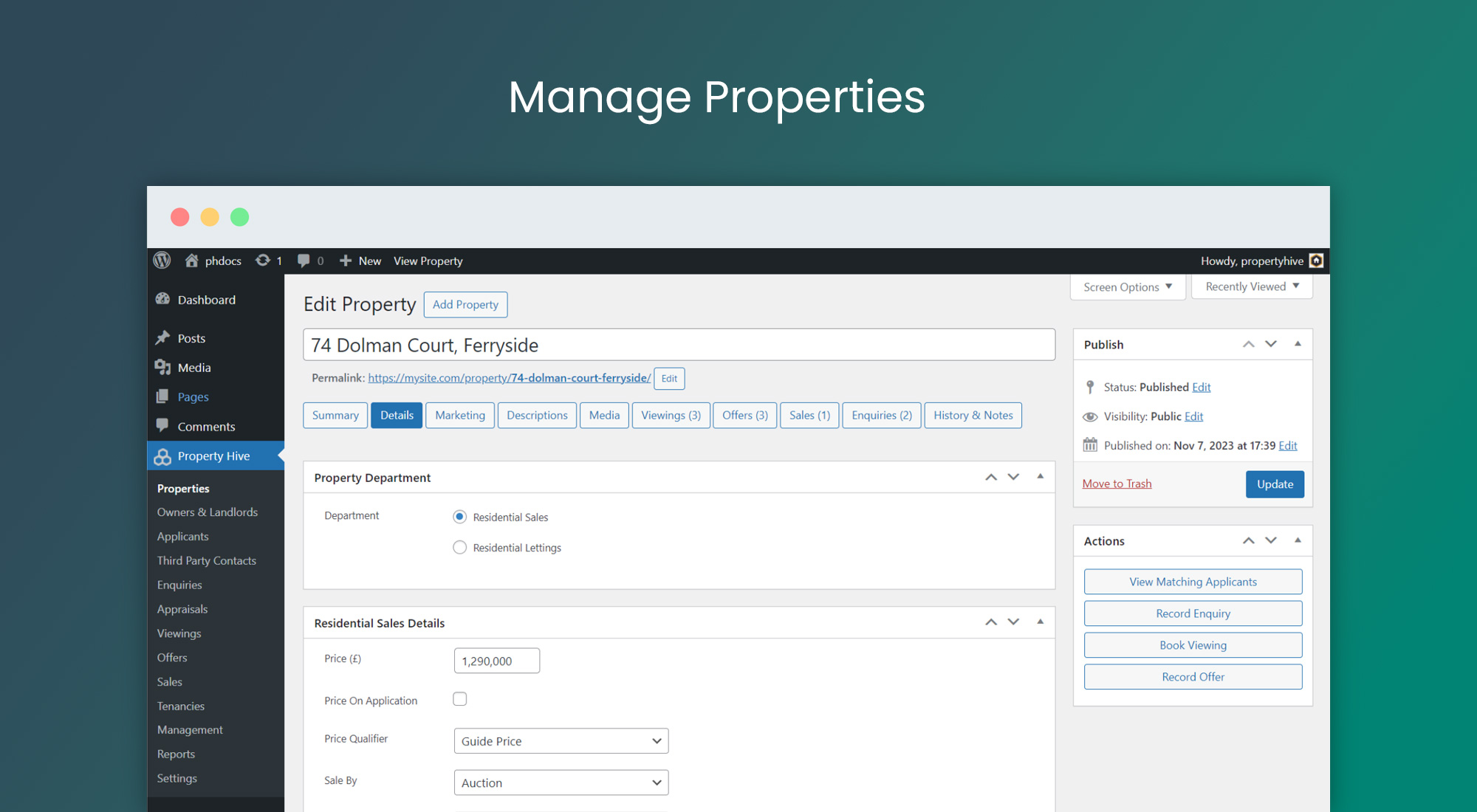Expand the Screen Options panel
The height and width of the screenshot is (812, 1477).
point(1127,286)
